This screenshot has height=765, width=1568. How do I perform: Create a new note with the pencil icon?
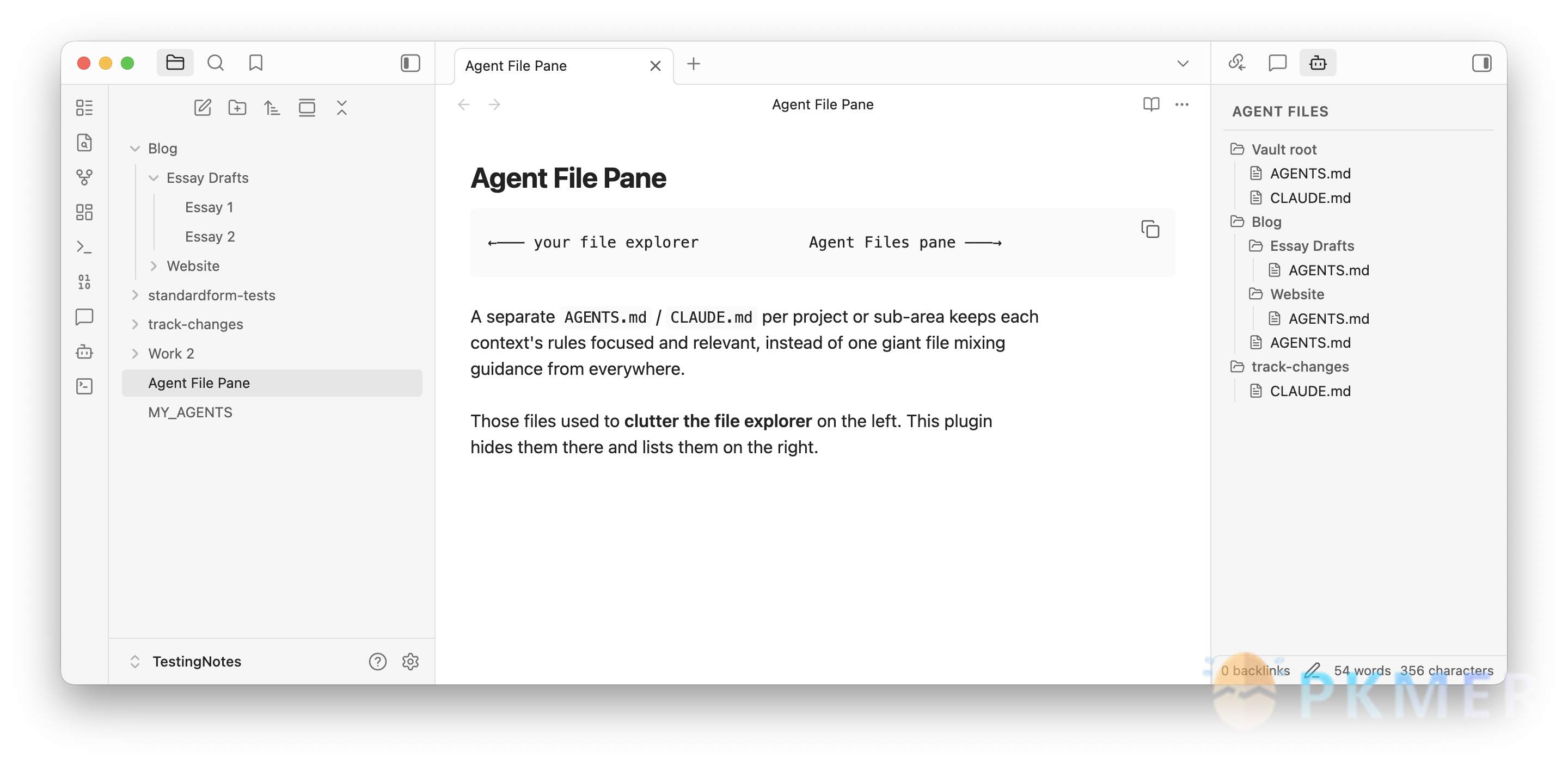pyautogui.click(x=202, y=108)
